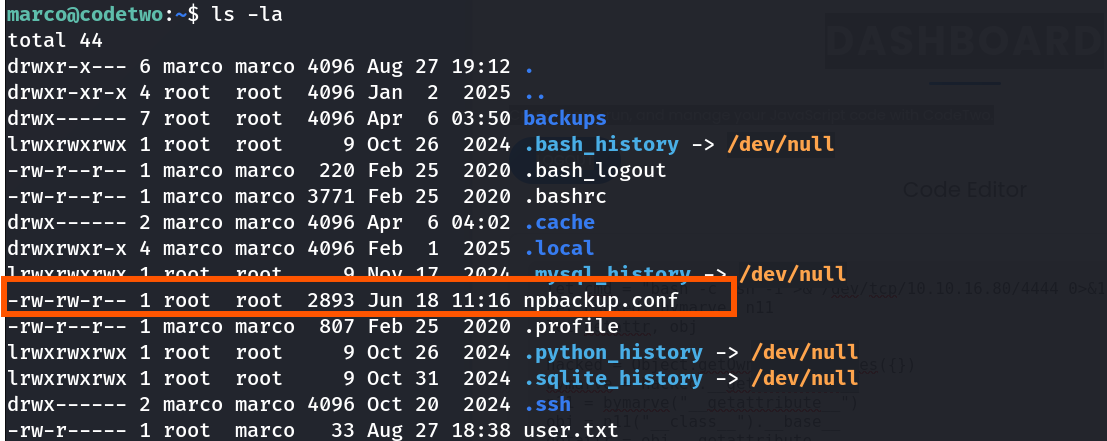Click permissions -rw-r----- on user.txt row
This screenshot has height=441, width=1107.
[67, 430]
